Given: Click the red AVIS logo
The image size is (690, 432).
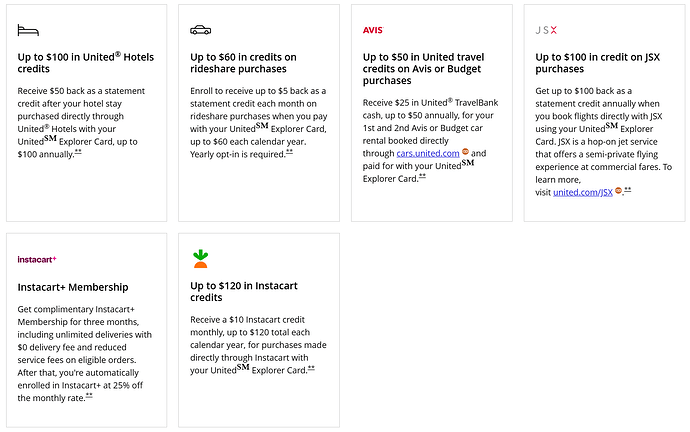Looking at the screenshot, I should point(372,30).
